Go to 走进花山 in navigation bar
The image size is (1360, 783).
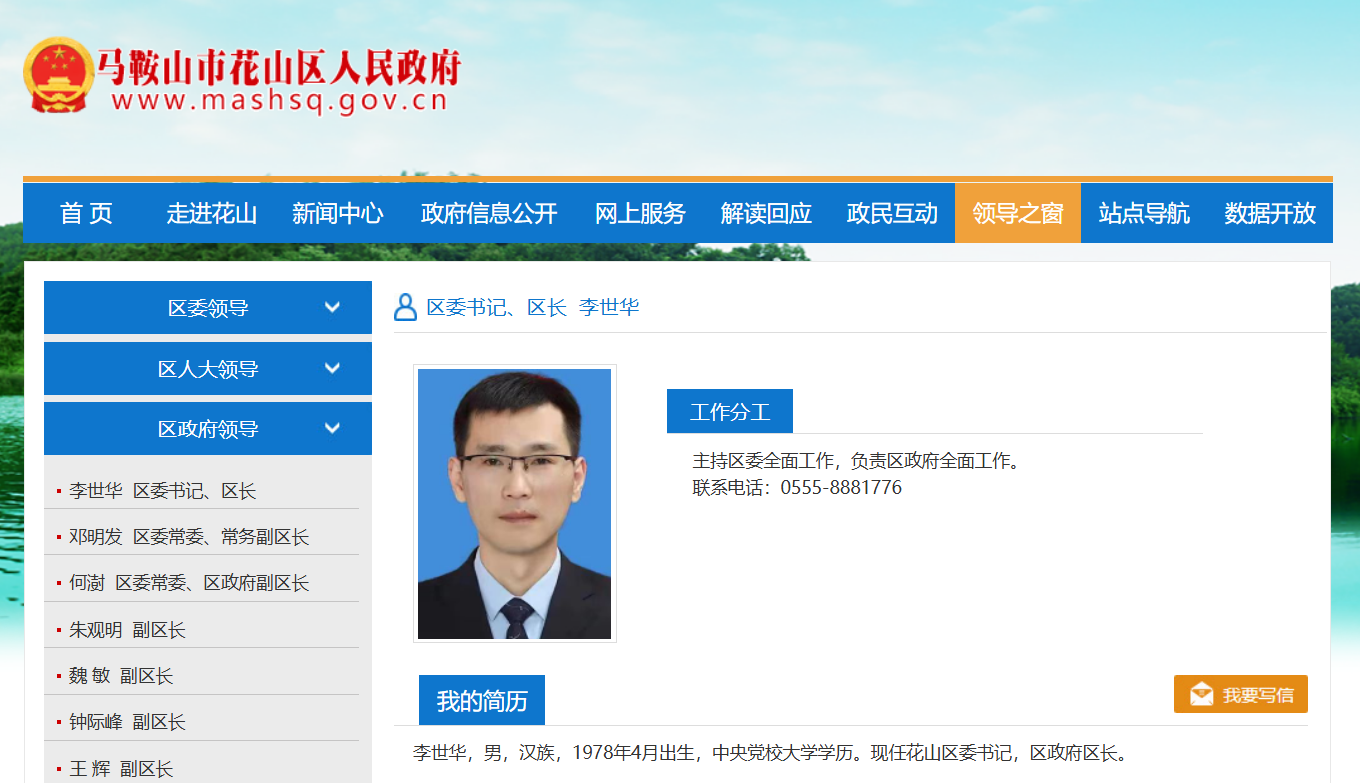(211, 213)
